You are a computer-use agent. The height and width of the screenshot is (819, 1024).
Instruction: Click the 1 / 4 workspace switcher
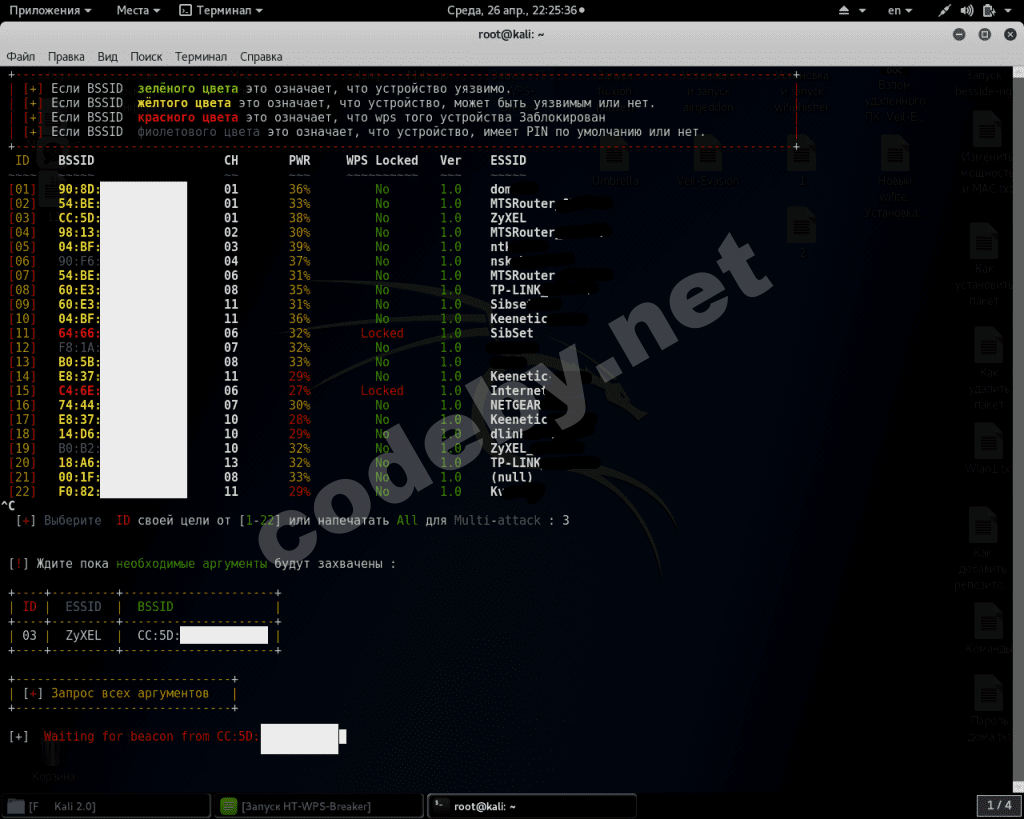[999, 805]
